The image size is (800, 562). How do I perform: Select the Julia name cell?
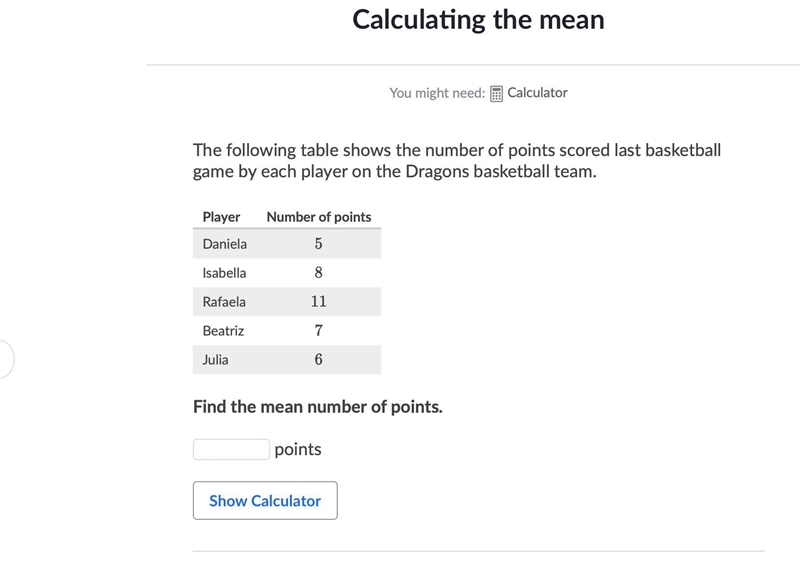click(x=215, y=360)
